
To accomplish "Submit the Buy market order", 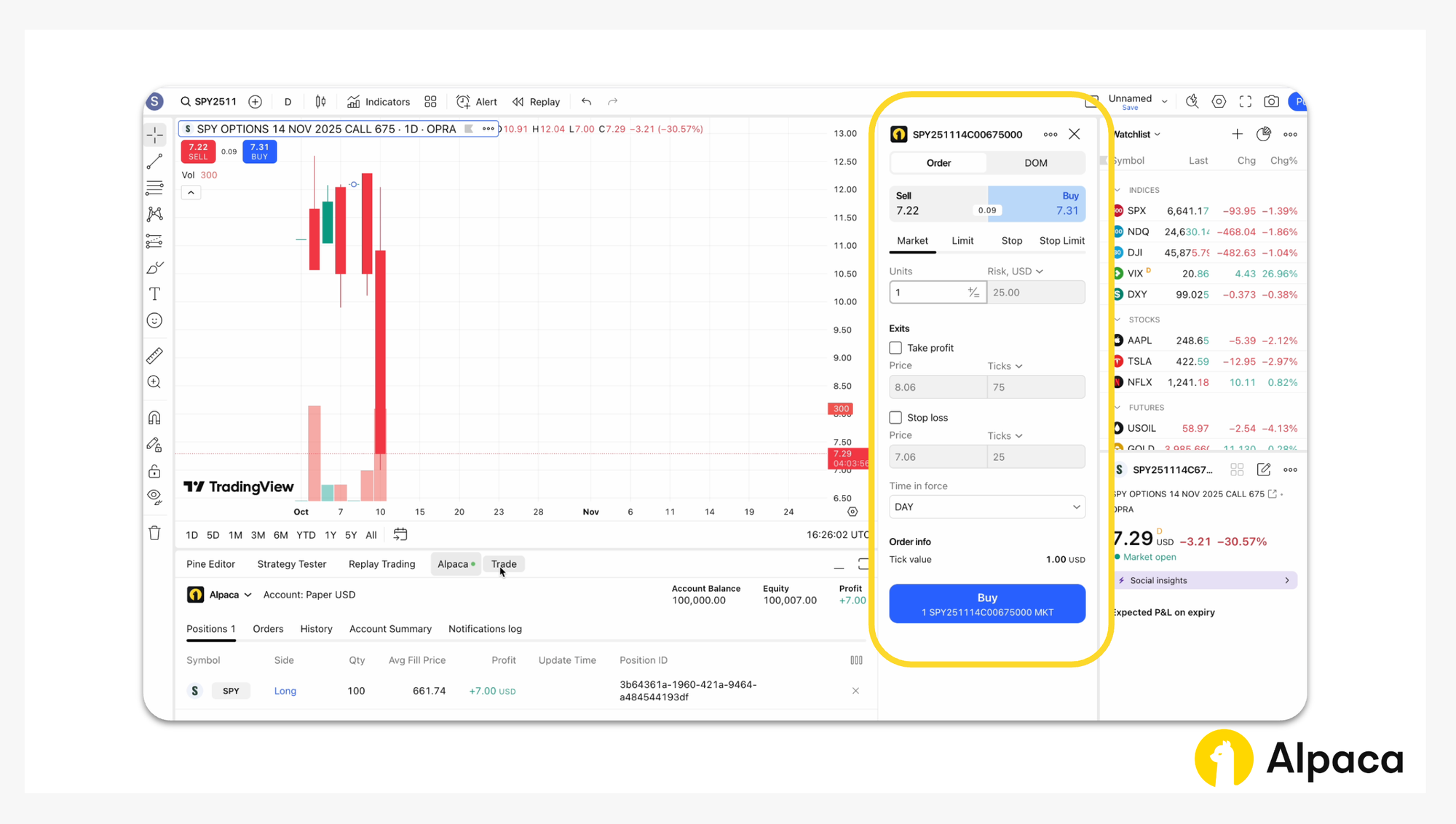I will (x=986, y=603).
